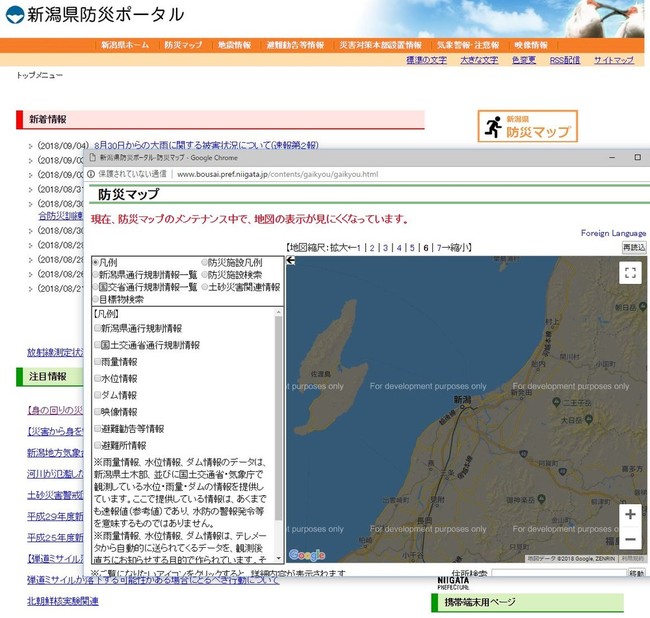Click the site info icon beside URL

tap(91, 174)
